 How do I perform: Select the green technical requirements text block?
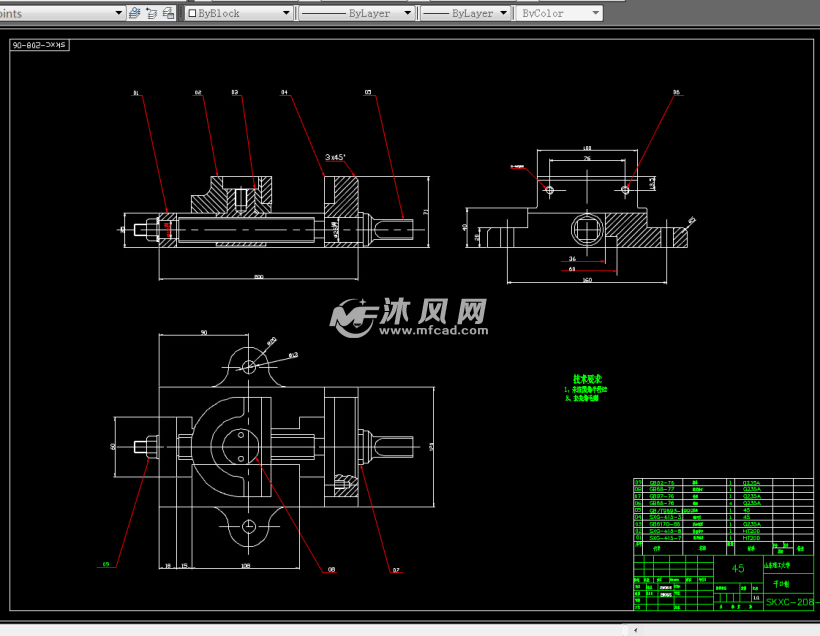tap(587, 389)
